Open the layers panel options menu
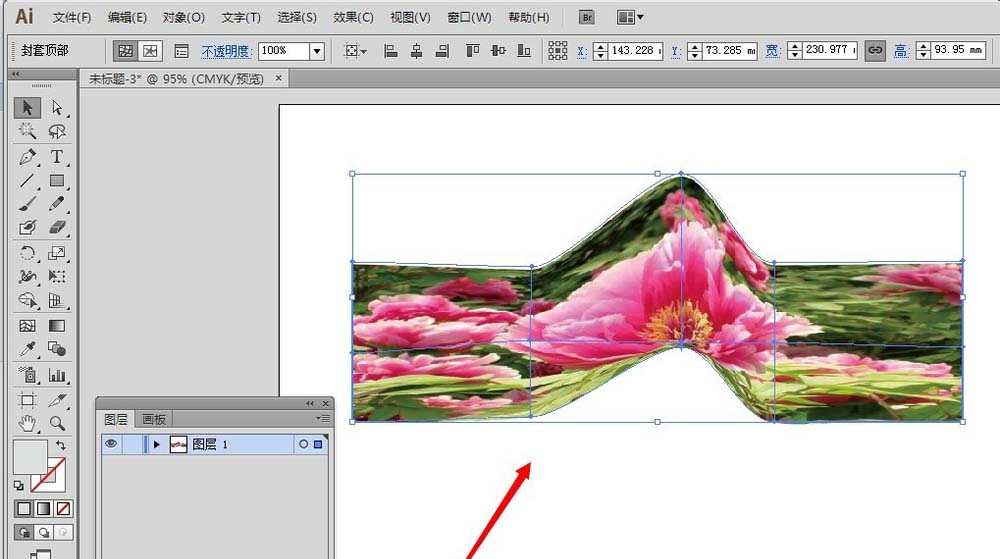Viewport: 1000px width, 559px height. 323,418
